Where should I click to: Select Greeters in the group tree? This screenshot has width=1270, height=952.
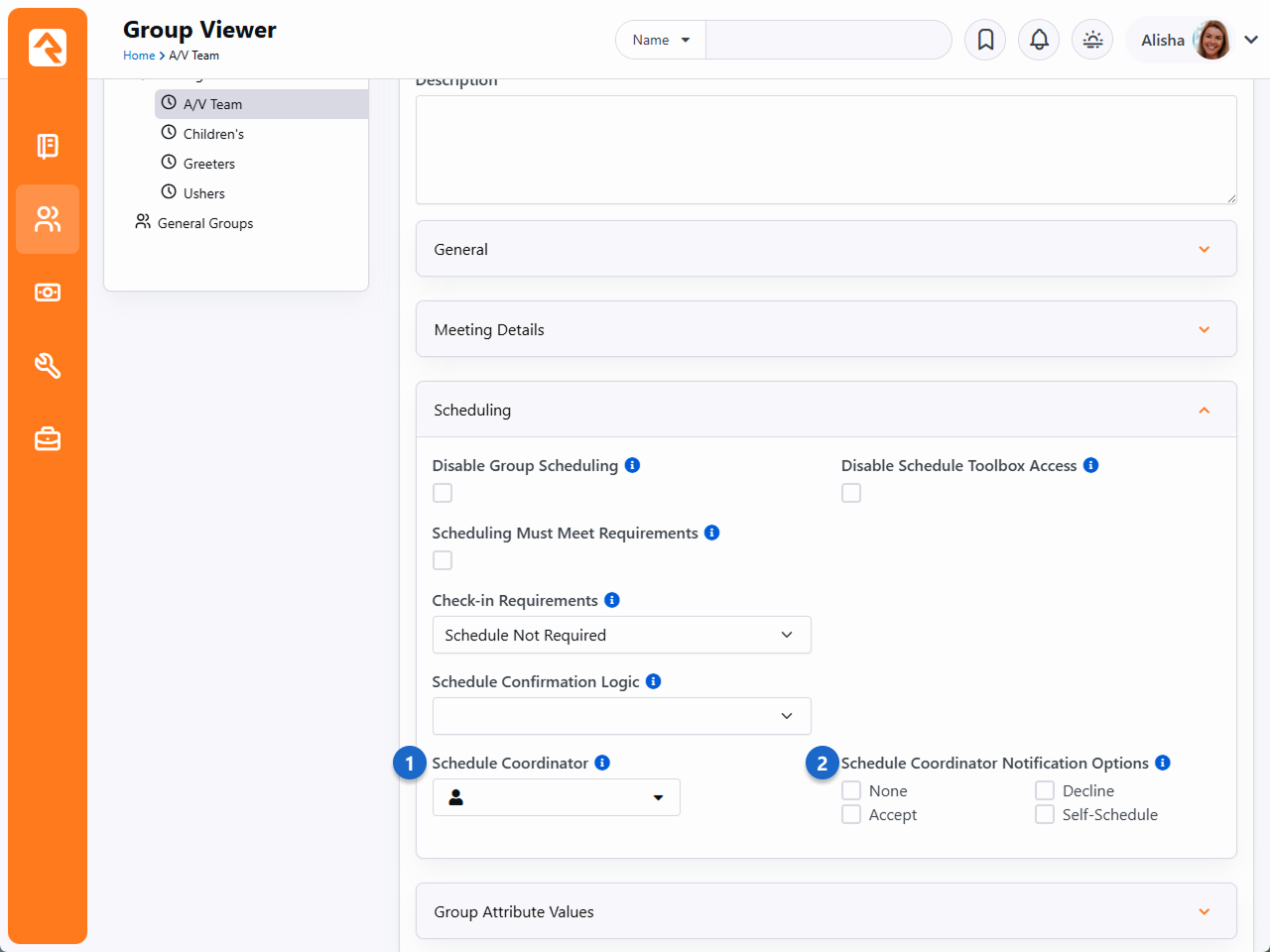(208, 164)
